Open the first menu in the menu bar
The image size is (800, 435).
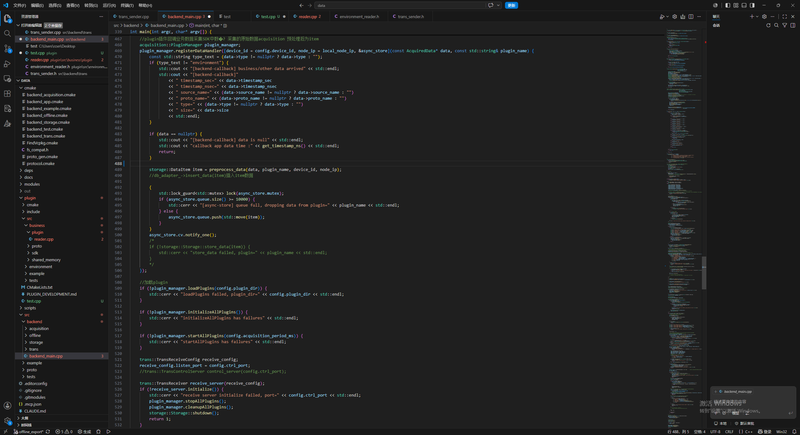19,5
